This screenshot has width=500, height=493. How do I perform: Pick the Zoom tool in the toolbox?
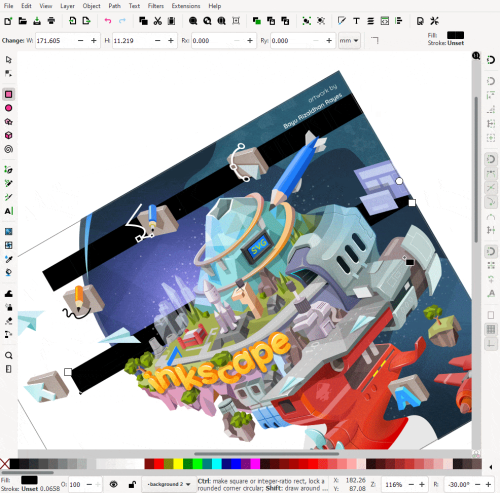(9, 355)
